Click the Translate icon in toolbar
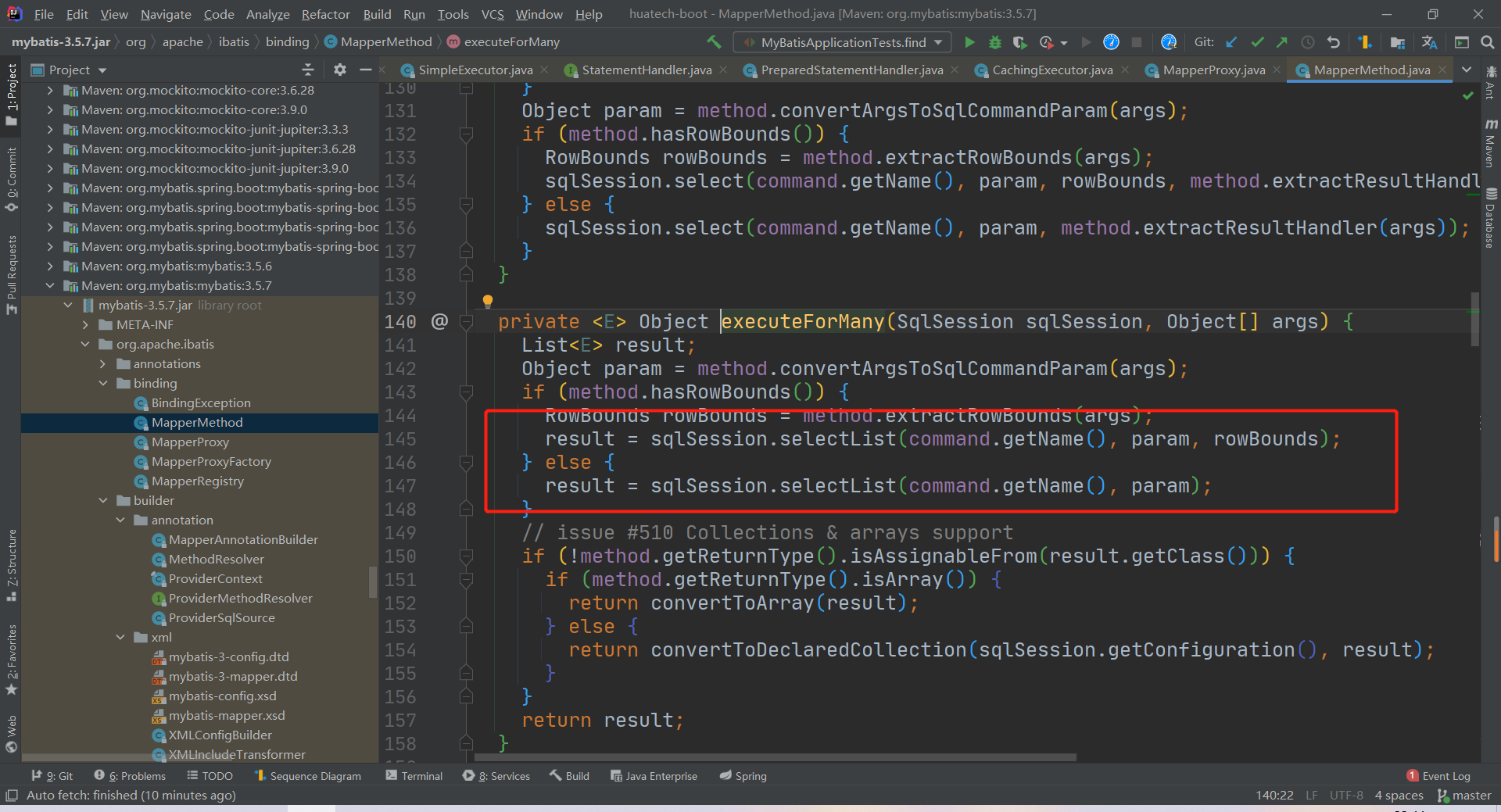1501x812 pixels. (1430, 42)
